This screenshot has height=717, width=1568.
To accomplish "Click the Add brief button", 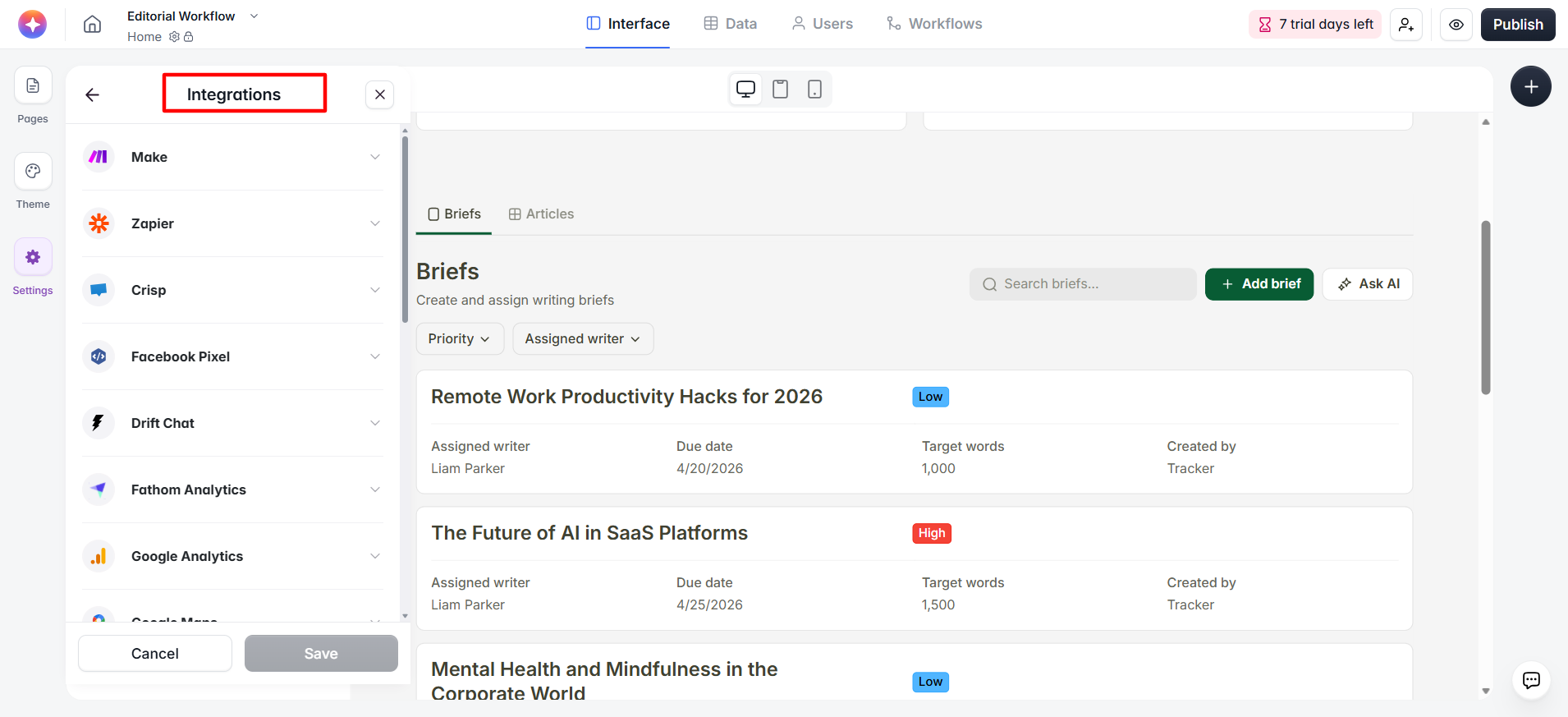I will click(x=1259, y=284).
